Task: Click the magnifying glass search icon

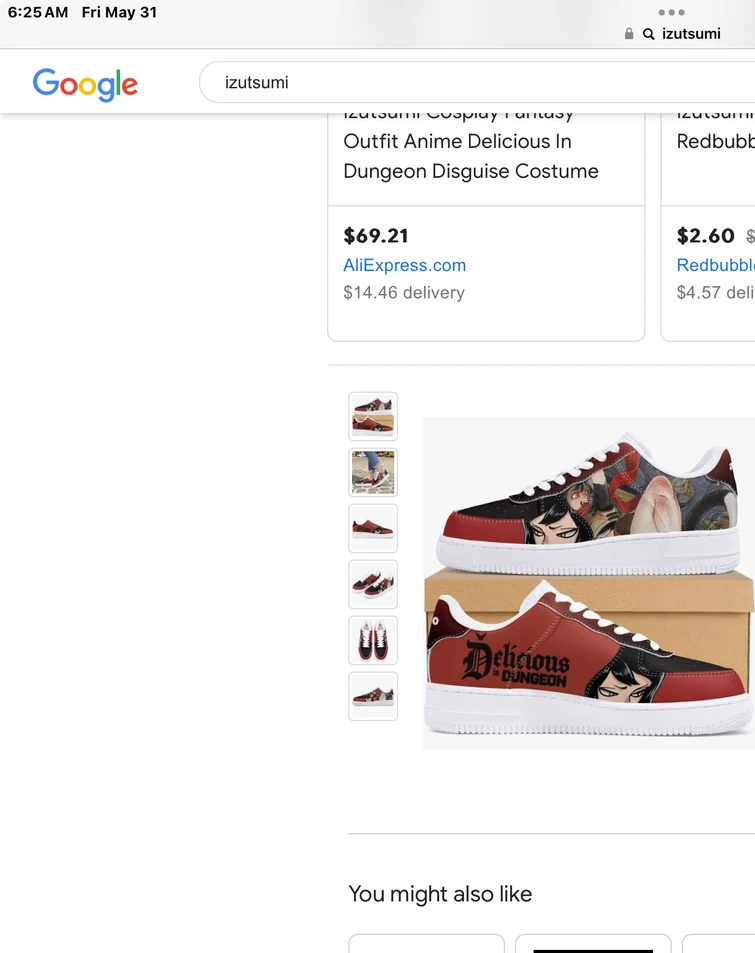Action: click(648, 33)
